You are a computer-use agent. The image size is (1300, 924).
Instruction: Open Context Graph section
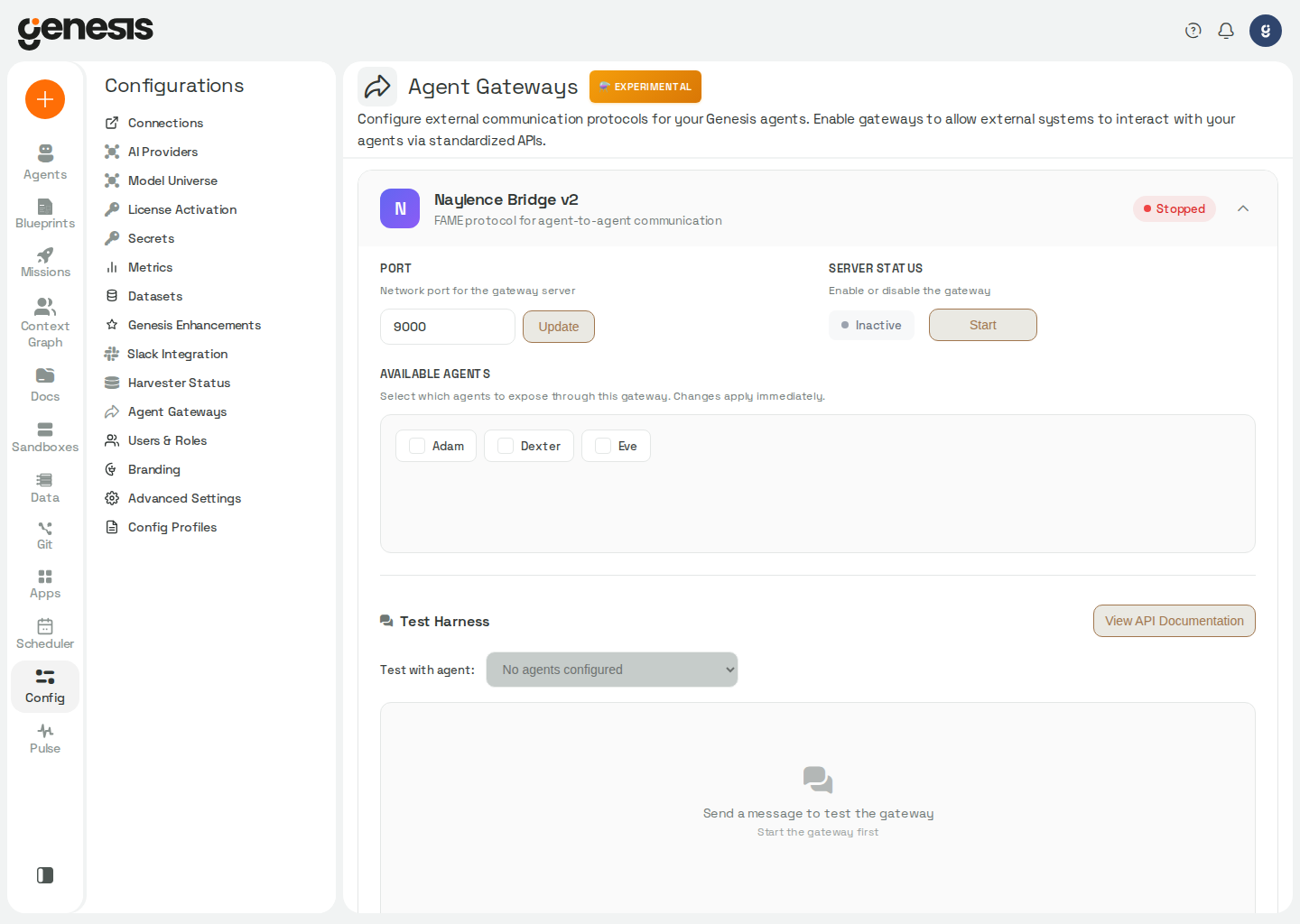[x=45, y=323]
